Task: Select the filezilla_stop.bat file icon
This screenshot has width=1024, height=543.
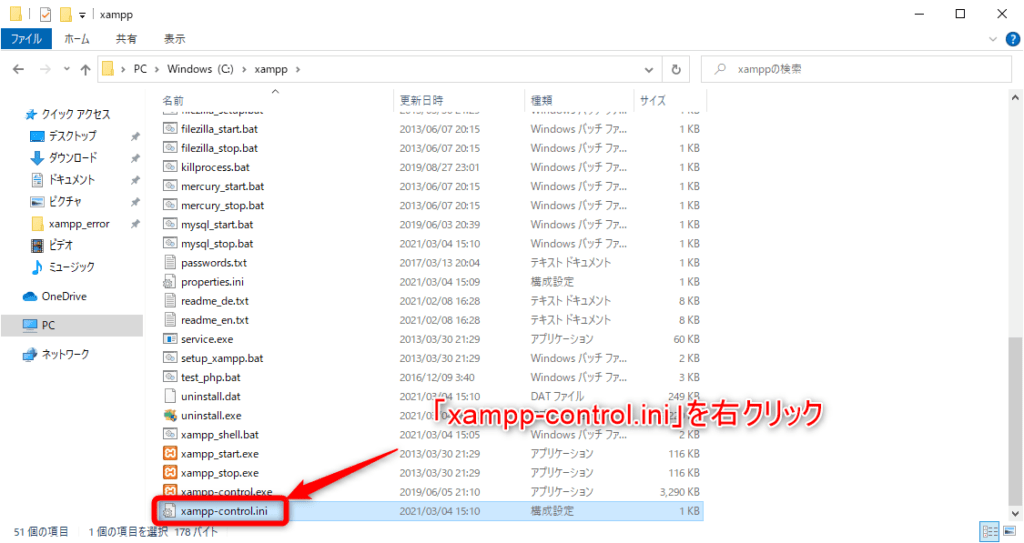Action: tap(170, 148)
